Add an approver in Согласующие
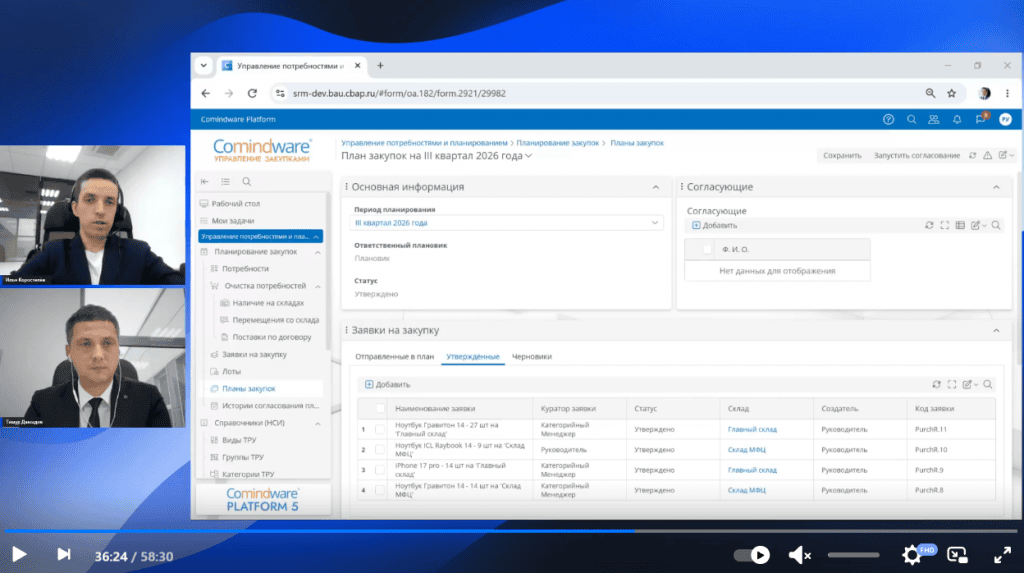 click(x=714, y=225)
